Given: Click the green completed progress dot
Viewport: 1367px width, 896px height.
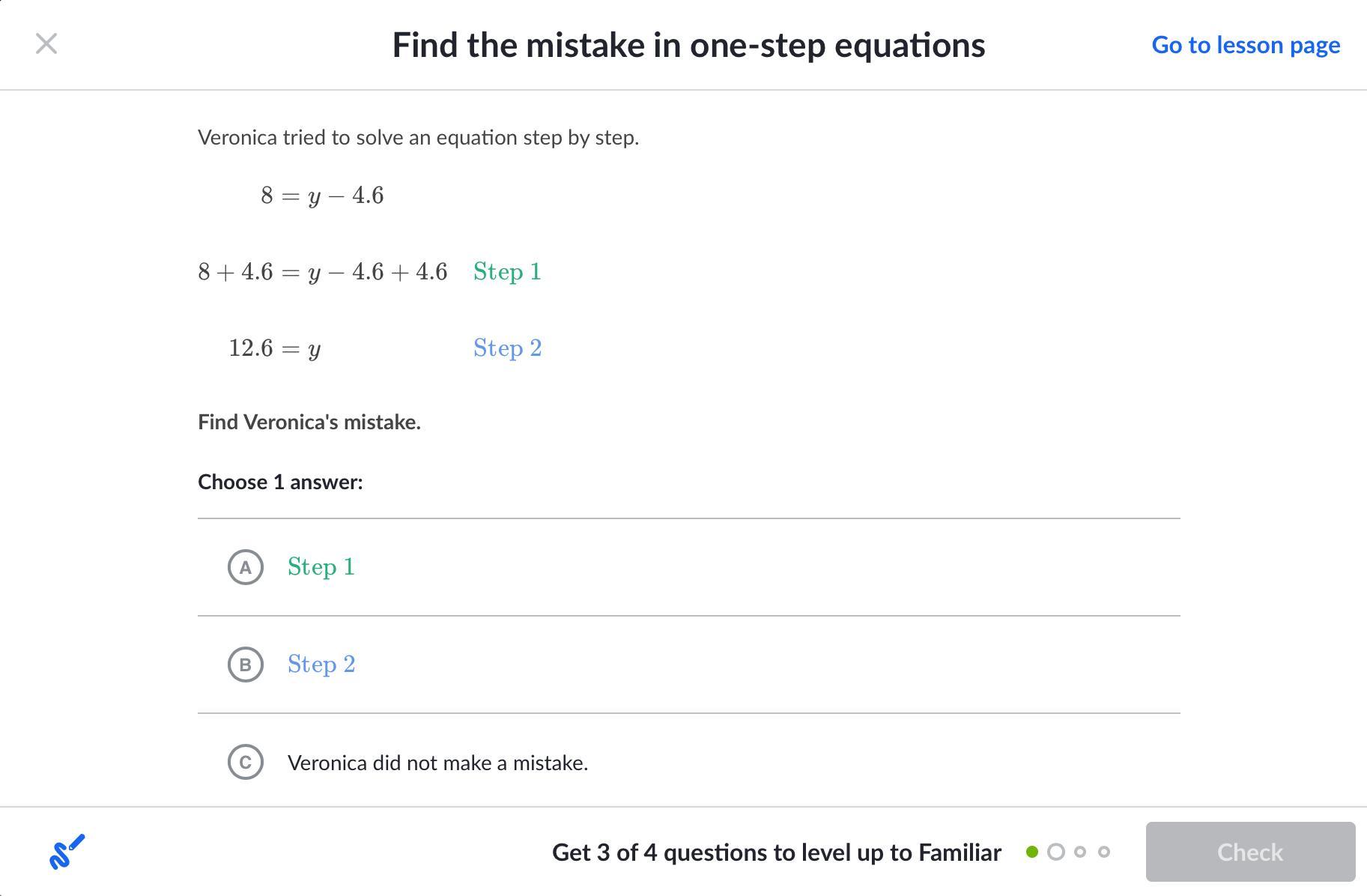Looking at the screenshot, I should pos(1032,852).
